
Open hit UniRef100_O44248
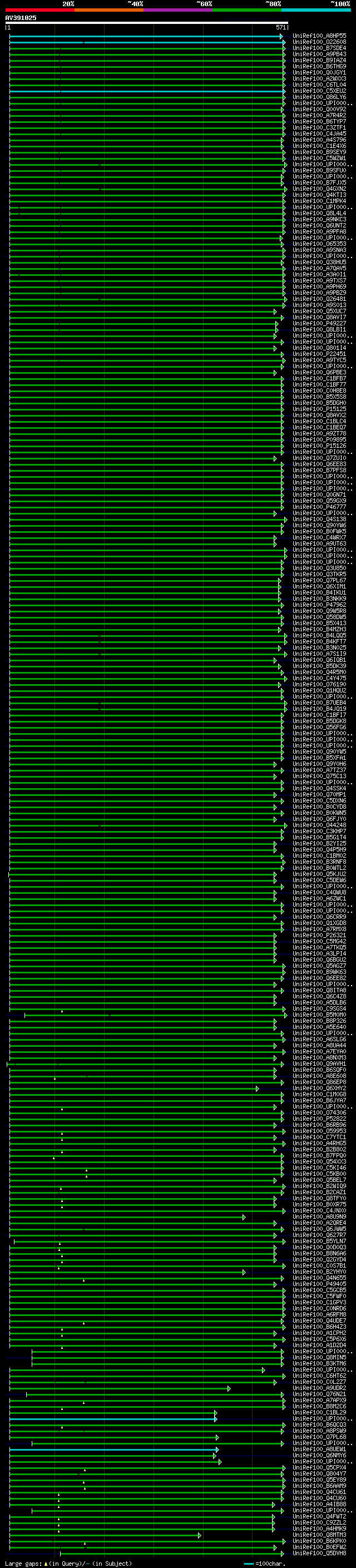(x=319, y=825)
